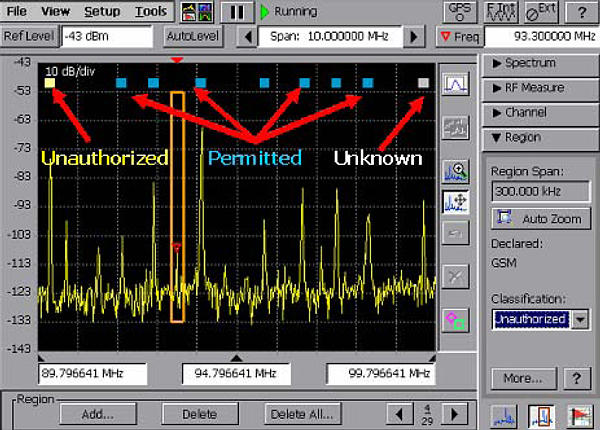Click the spectrum trace view icon

[x=456, y=84]
